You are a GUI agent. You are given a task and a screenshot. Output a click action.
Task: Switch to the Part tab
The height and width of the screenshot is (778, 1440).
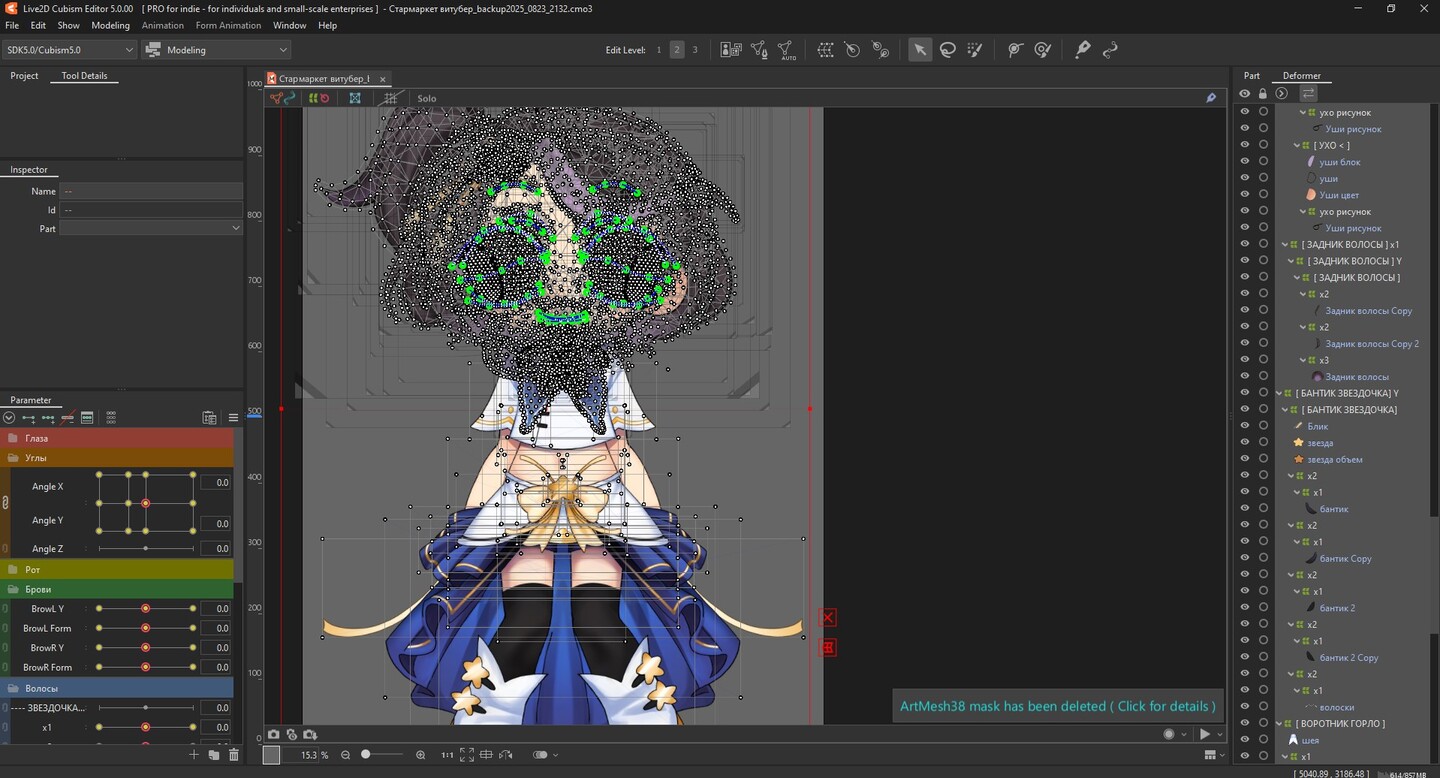1252,76
